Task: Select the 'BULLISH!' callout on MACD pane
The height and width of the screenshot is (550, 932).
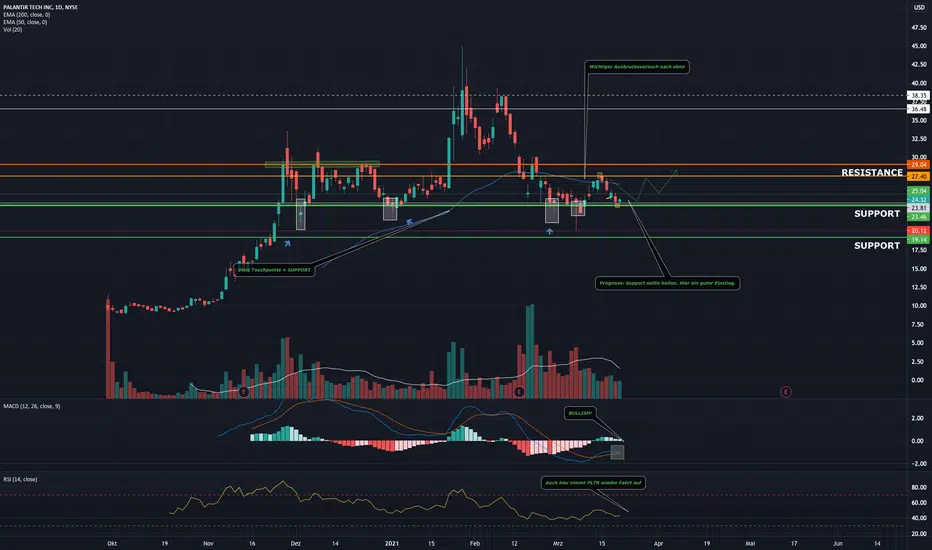Action: click(x=580, y=413)
